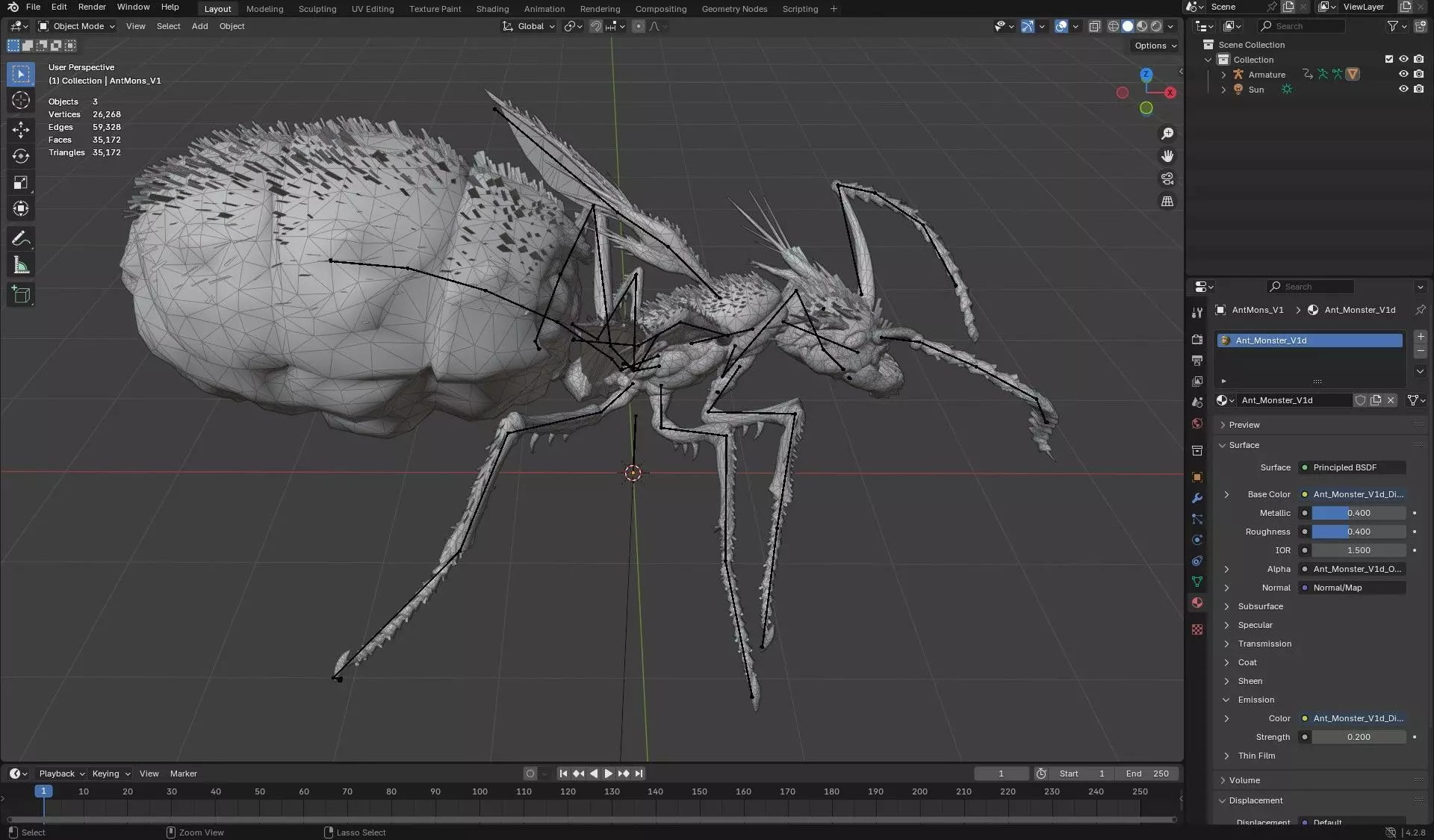Viewport: 1434px width, 840px height.
Task: Open the Physics properties tab
Action: coord(1197,540)
